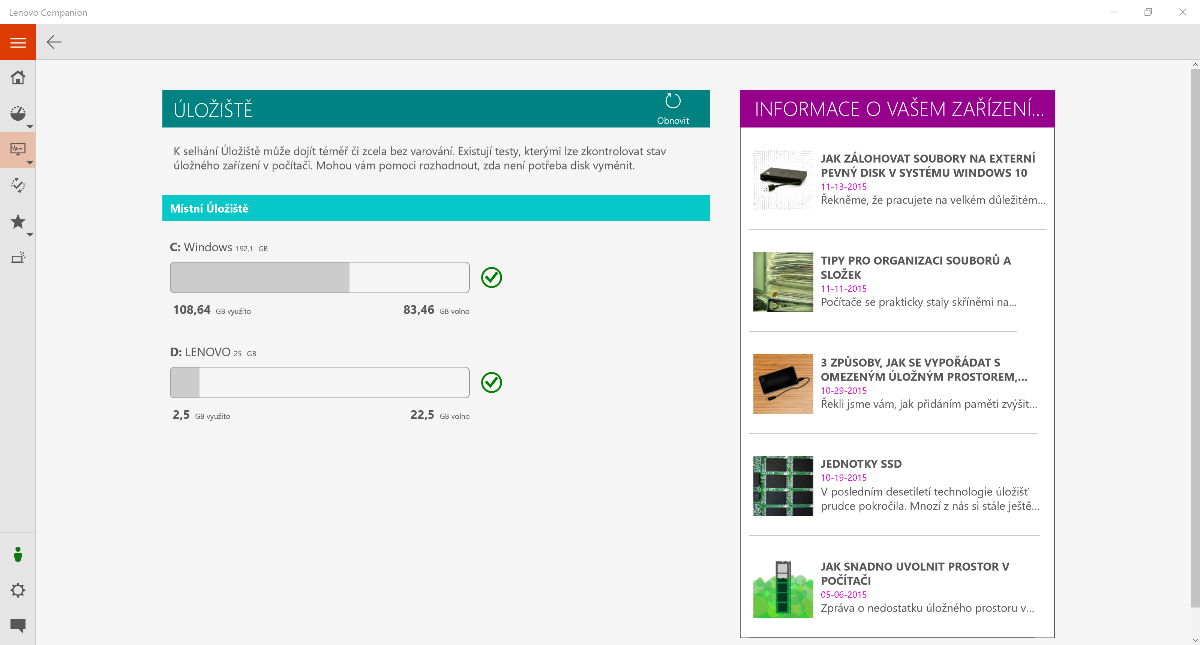Expand the arrow beside the gauge icon
The width and height of the screenshot is (1200, 645).
coord(30,127)
